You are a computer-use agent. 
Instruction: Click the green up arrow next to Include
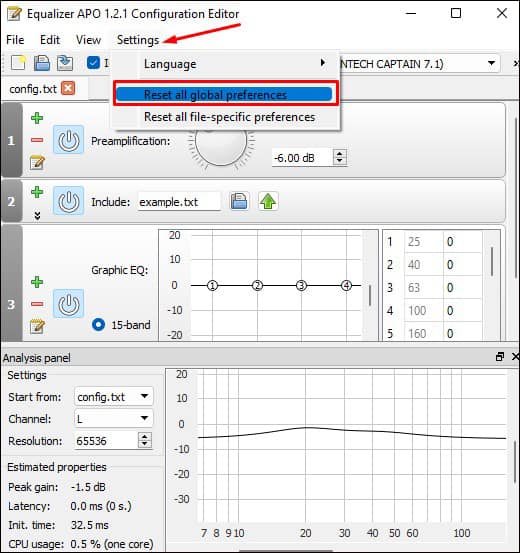[x=268, y=202]
